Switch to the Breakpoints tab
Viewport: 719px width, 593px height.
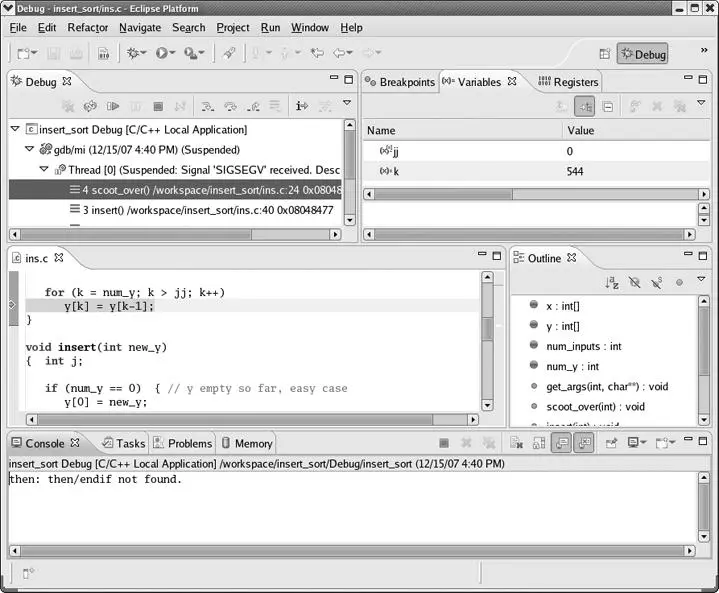(399, 82)
